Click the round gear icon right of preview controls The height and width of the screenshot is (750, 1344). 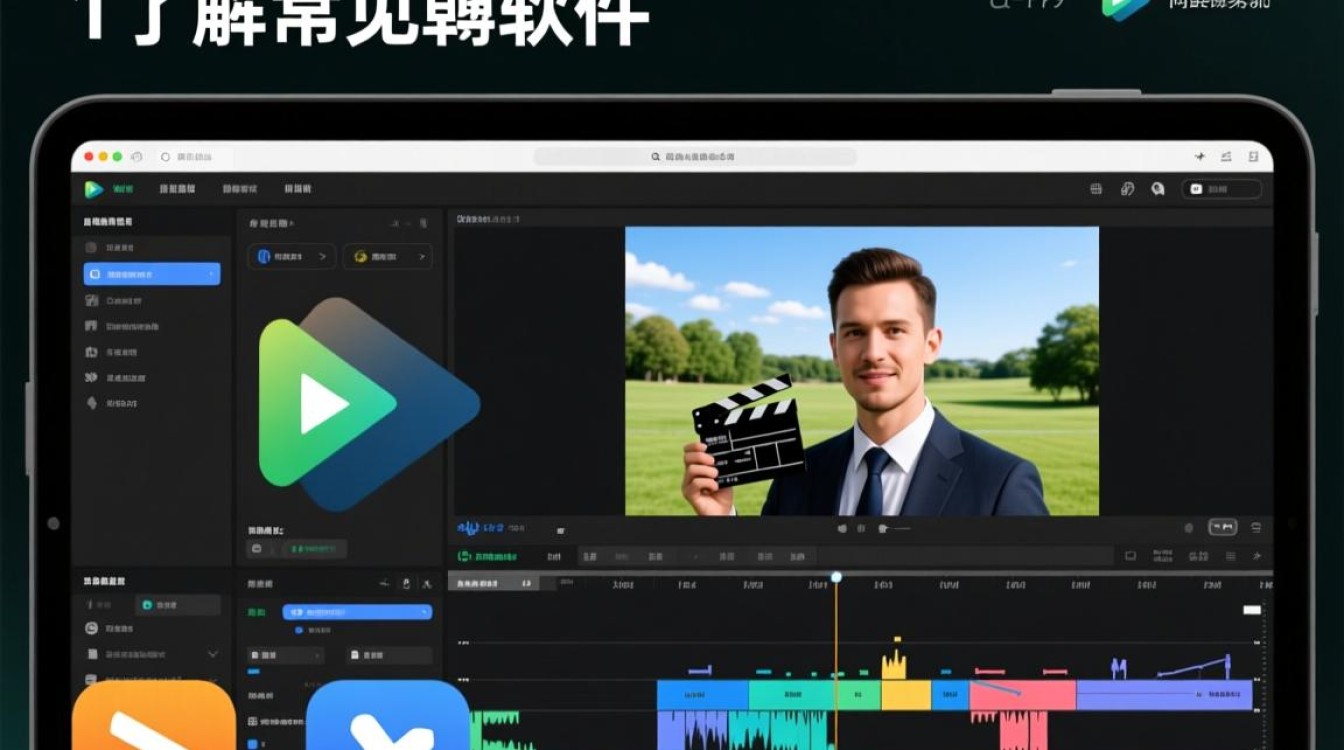tap(1189, 528)
